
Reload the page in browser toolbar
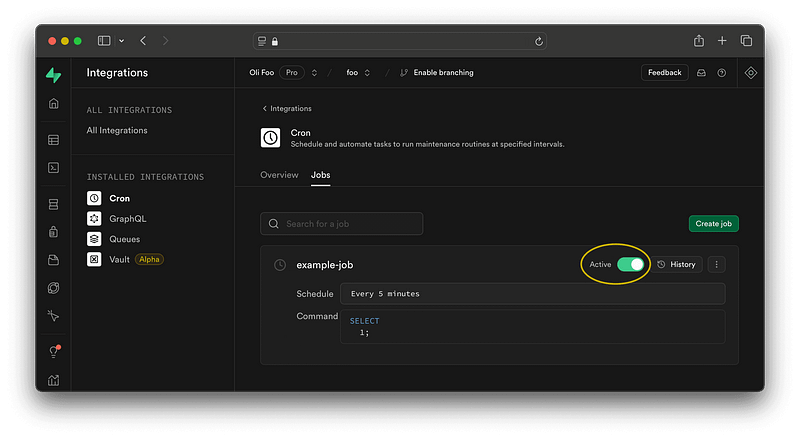pyautogui.click(x=538, y=42)
